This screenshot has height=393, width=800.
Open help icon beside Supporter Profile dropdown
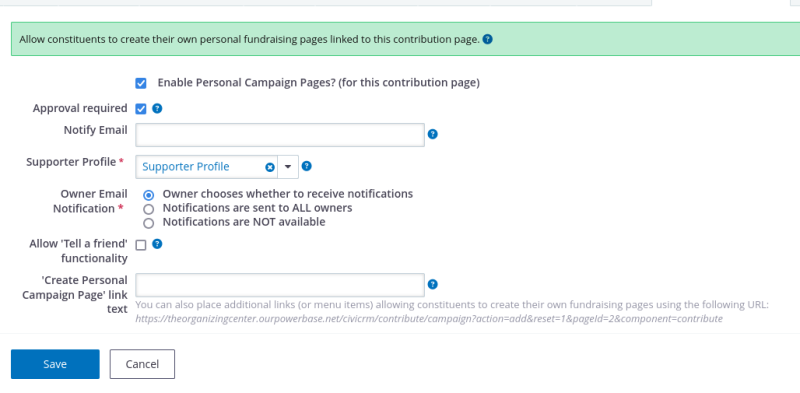pyautogui.click(x=307, y=166)
